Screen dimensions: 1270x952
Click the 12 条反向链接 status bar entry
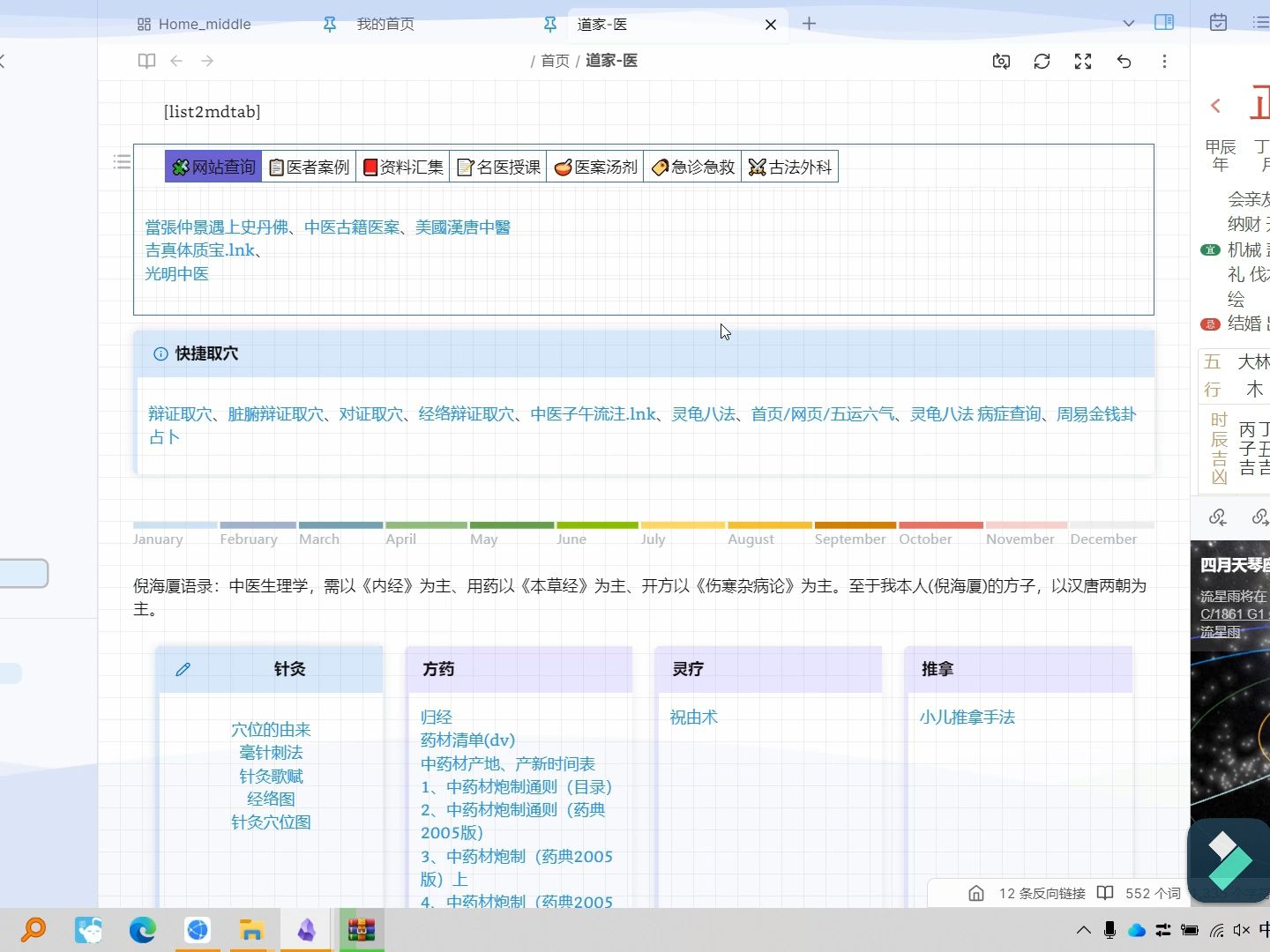click(1042, 893)
